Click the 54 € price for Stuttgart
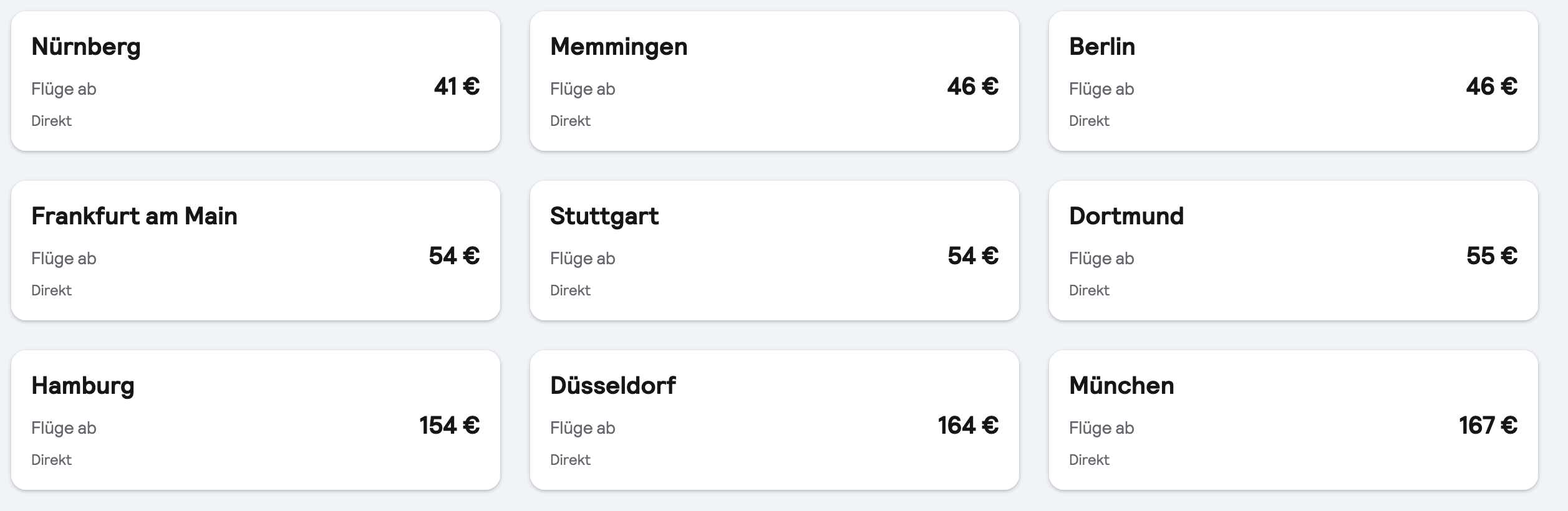 973,256
